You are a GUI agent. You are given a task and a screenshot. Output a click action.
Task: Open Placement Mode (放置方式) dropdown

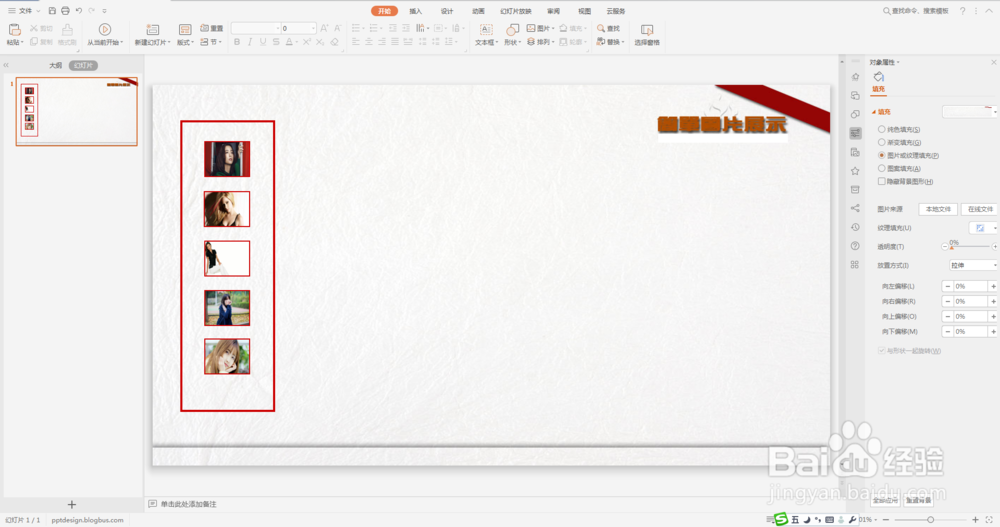point(973,265)
